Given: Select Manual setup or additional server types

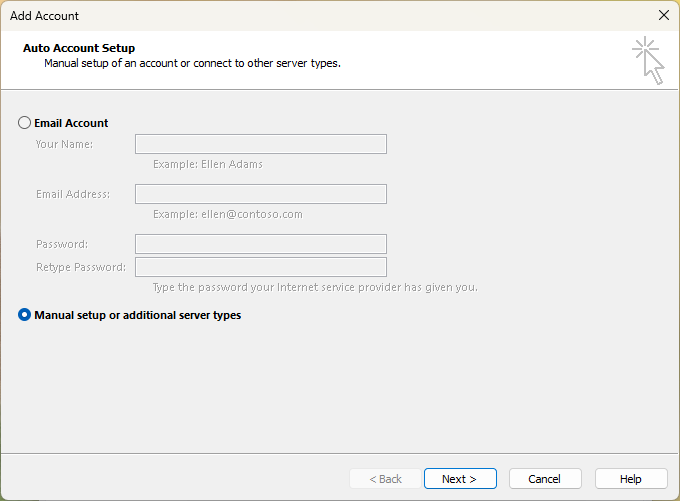Looking at the screenshot, I should pos(25,315).
